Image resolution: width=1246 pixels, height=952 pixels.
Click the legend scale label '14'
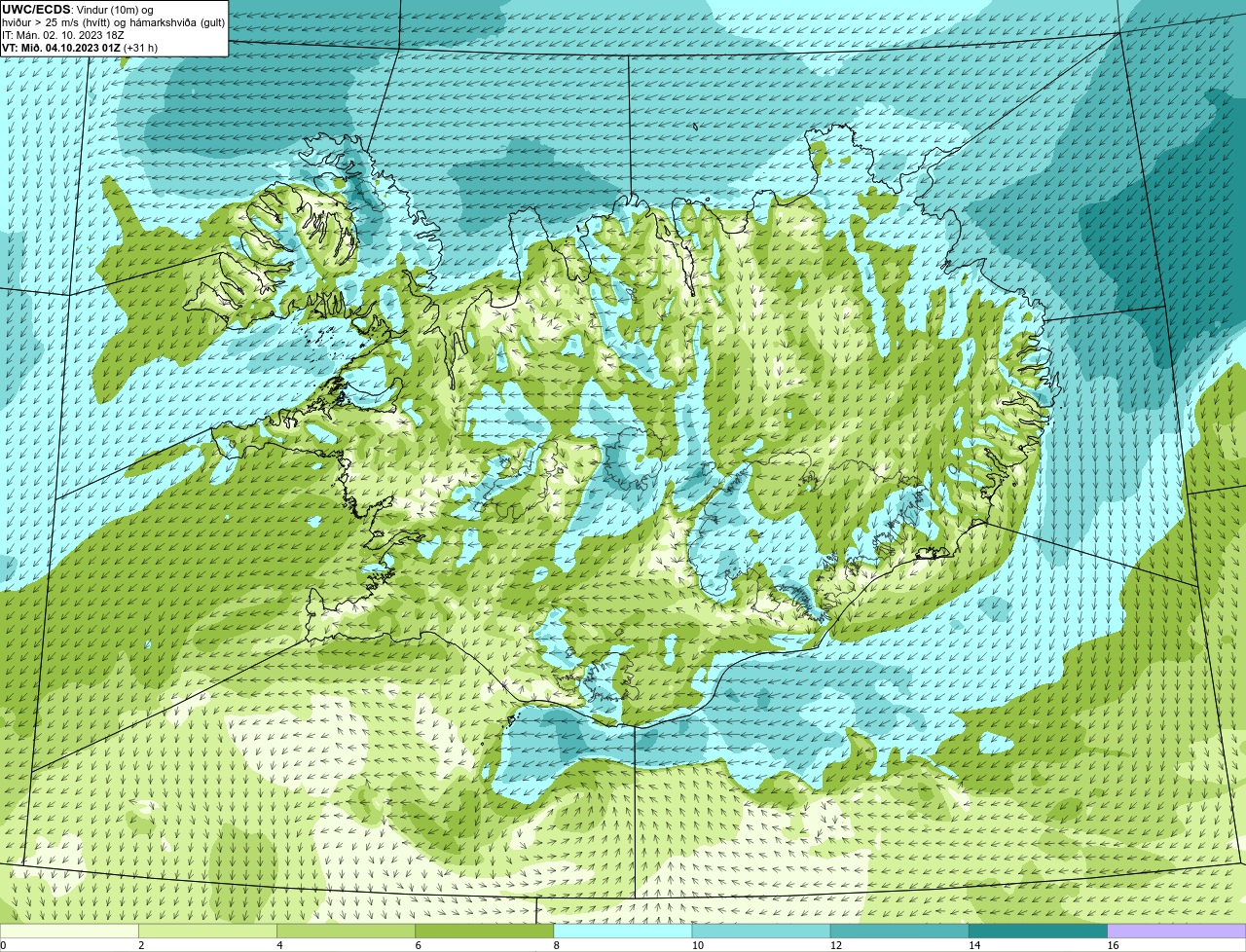click(x=974, y=945)
